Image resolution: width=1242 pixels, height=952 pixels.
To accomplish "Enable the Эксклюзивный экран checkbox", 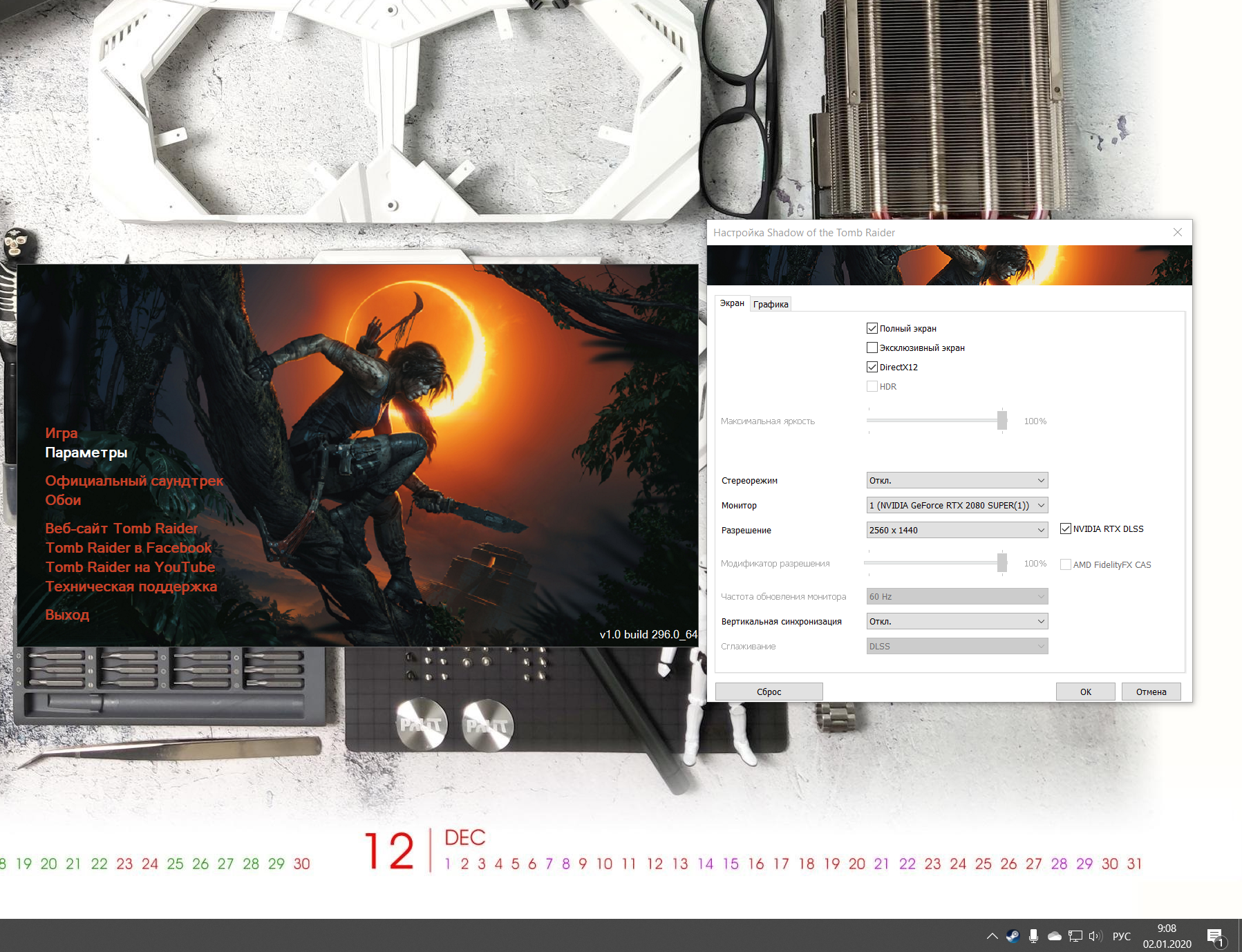I will tap(872, 348).
